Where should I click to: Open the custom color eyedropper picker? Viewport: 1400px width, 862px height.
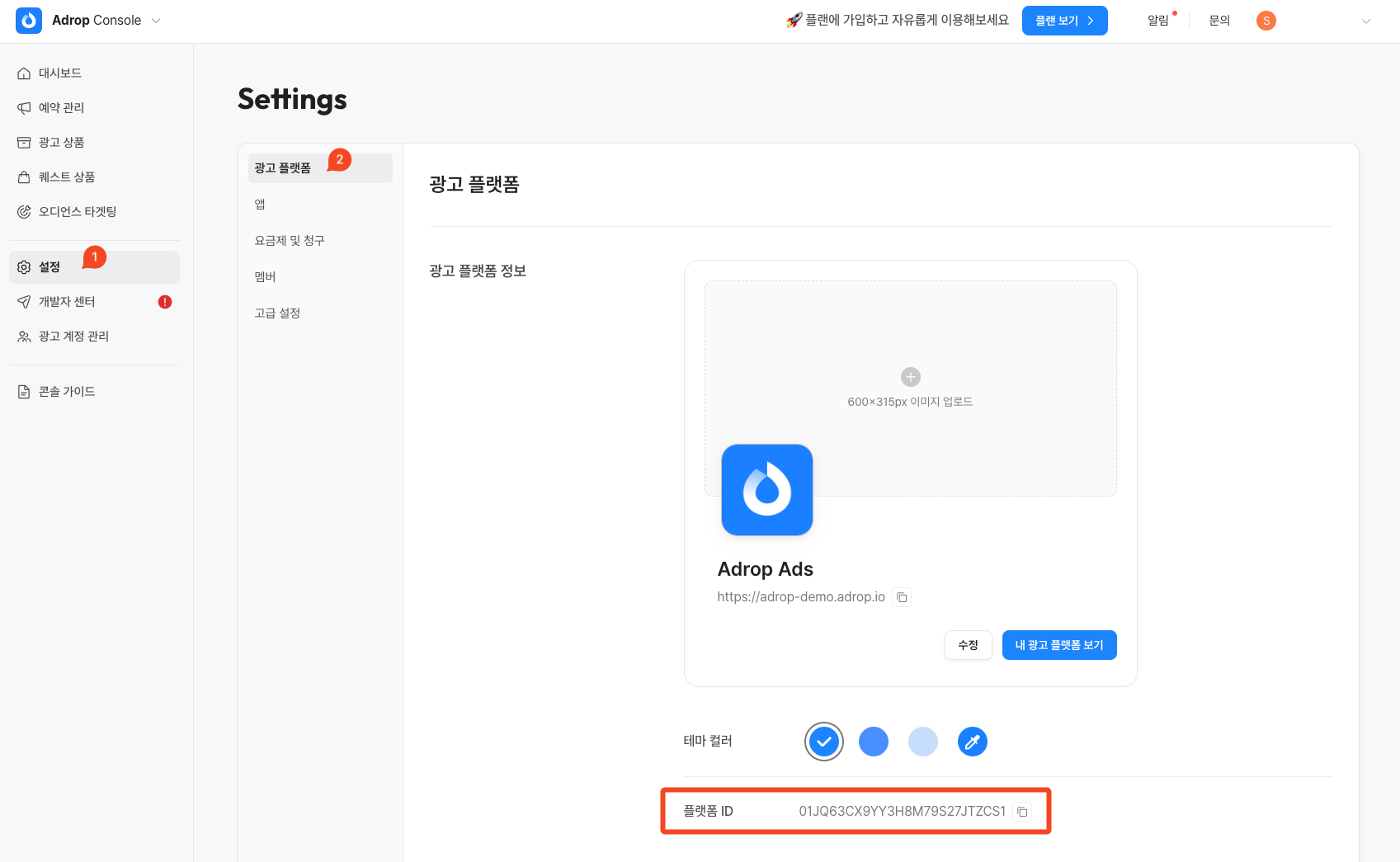(x=972, y=742)
